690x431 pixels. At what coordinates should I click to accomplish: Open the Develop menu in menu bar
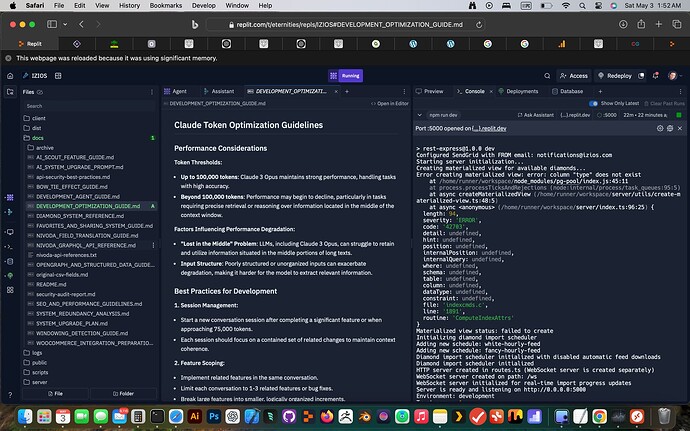tap(204, 6)
